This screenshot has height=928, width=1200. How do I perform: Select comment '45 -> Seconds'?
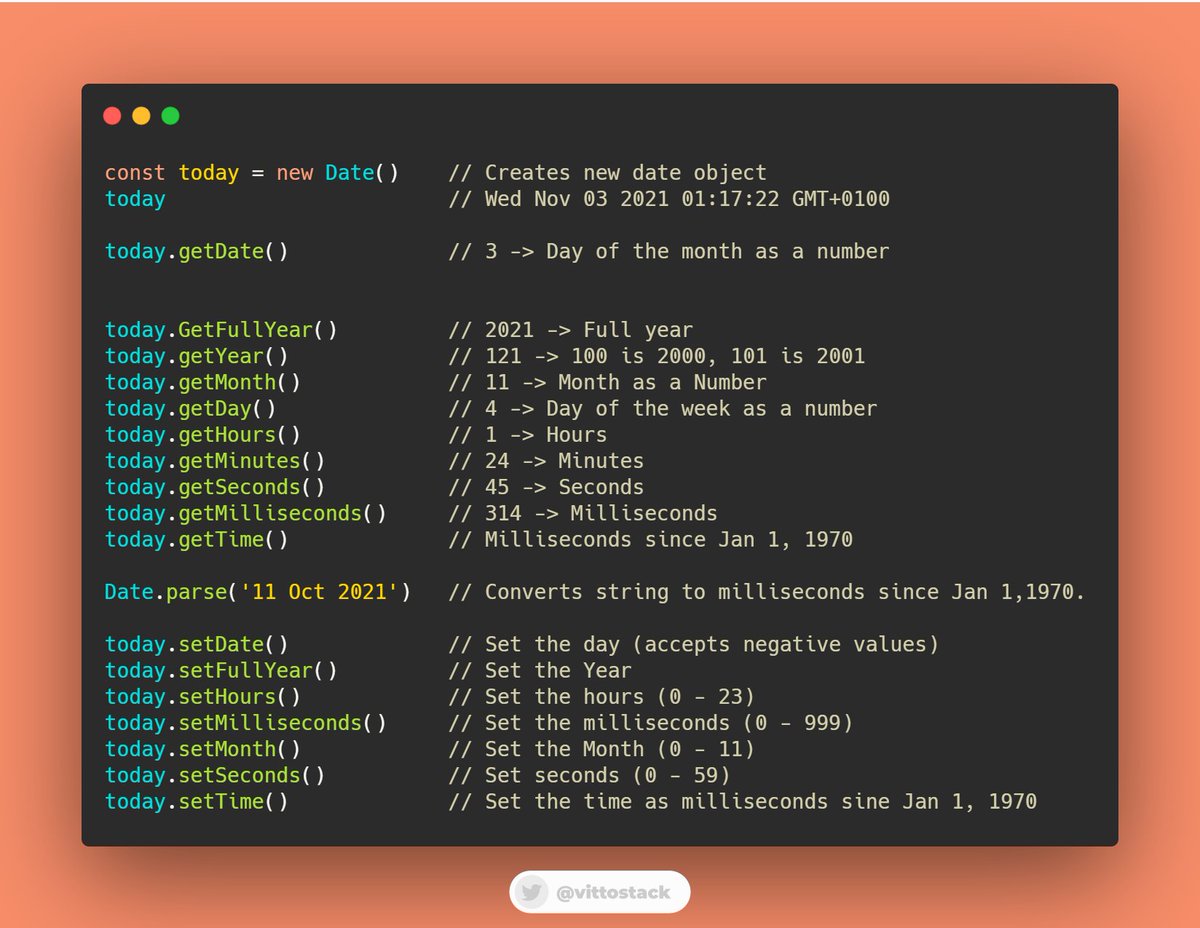click(564, 487)
